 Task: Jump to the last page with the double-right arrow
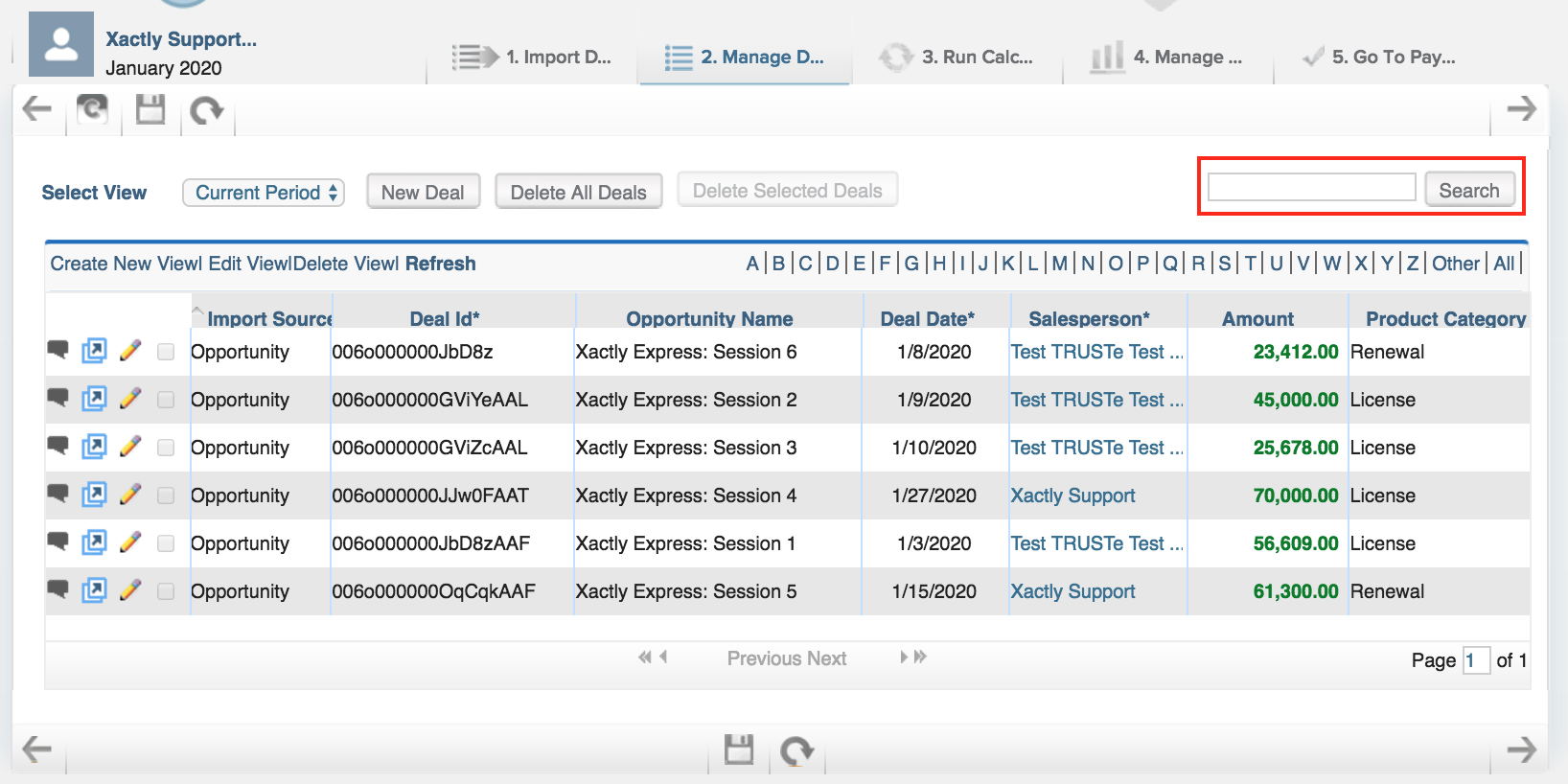[x=920, y=657]
